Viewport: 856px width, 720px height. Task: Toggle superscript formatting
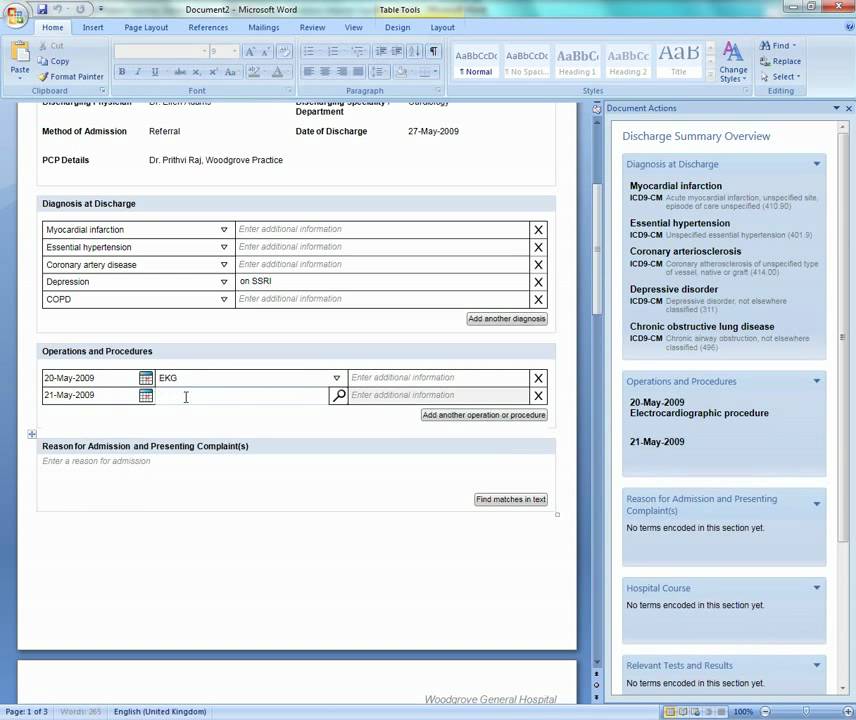(213, 72)
